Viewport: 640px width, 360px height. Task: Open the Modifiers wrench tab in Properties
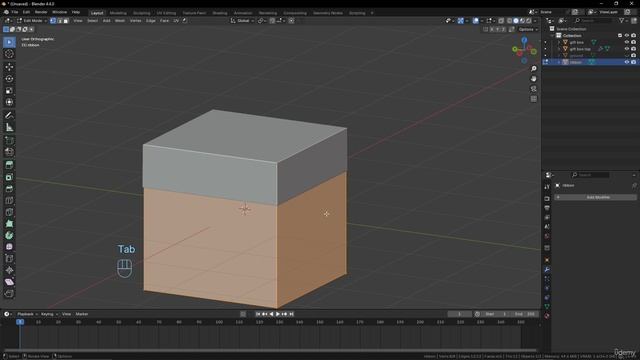click(547, 270)
